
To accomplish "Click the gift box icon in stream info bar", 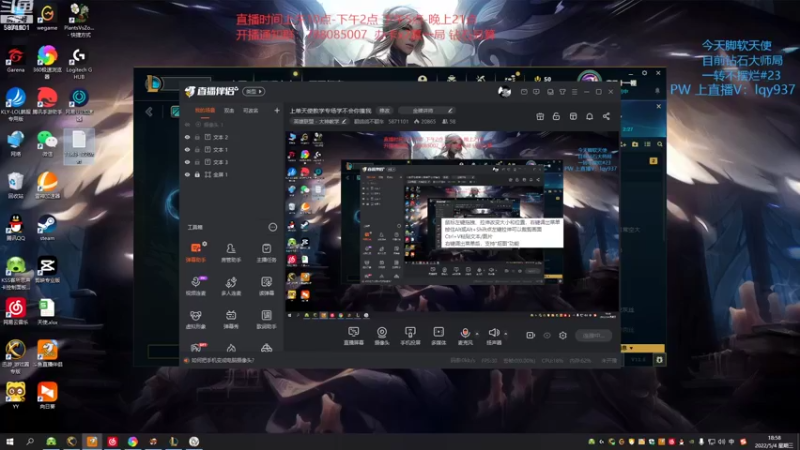I will click(x=540, y=116).
